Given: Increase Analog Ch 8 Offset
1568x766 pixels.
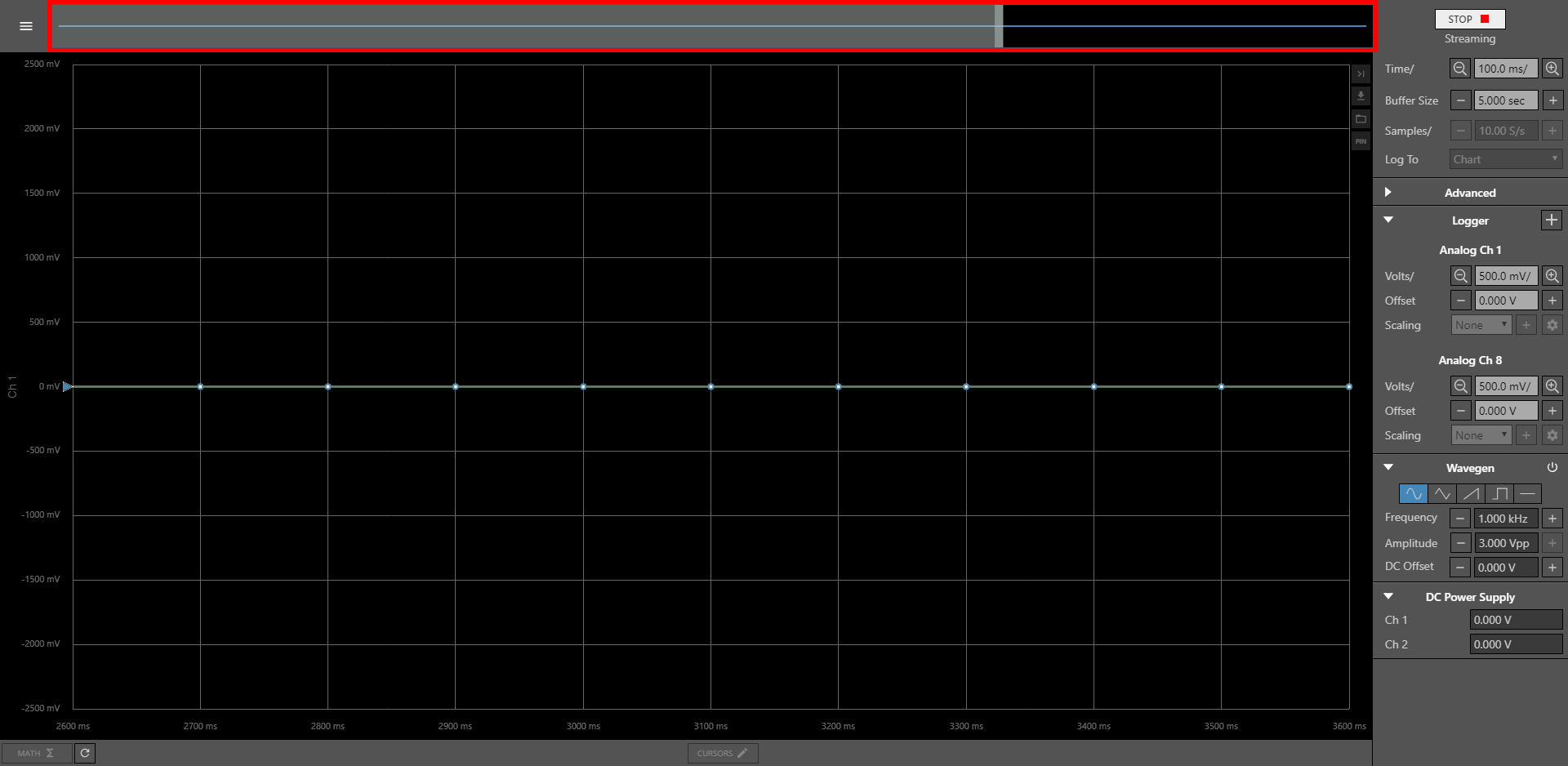Looking at the screenshot, I should coord(1552,411).
